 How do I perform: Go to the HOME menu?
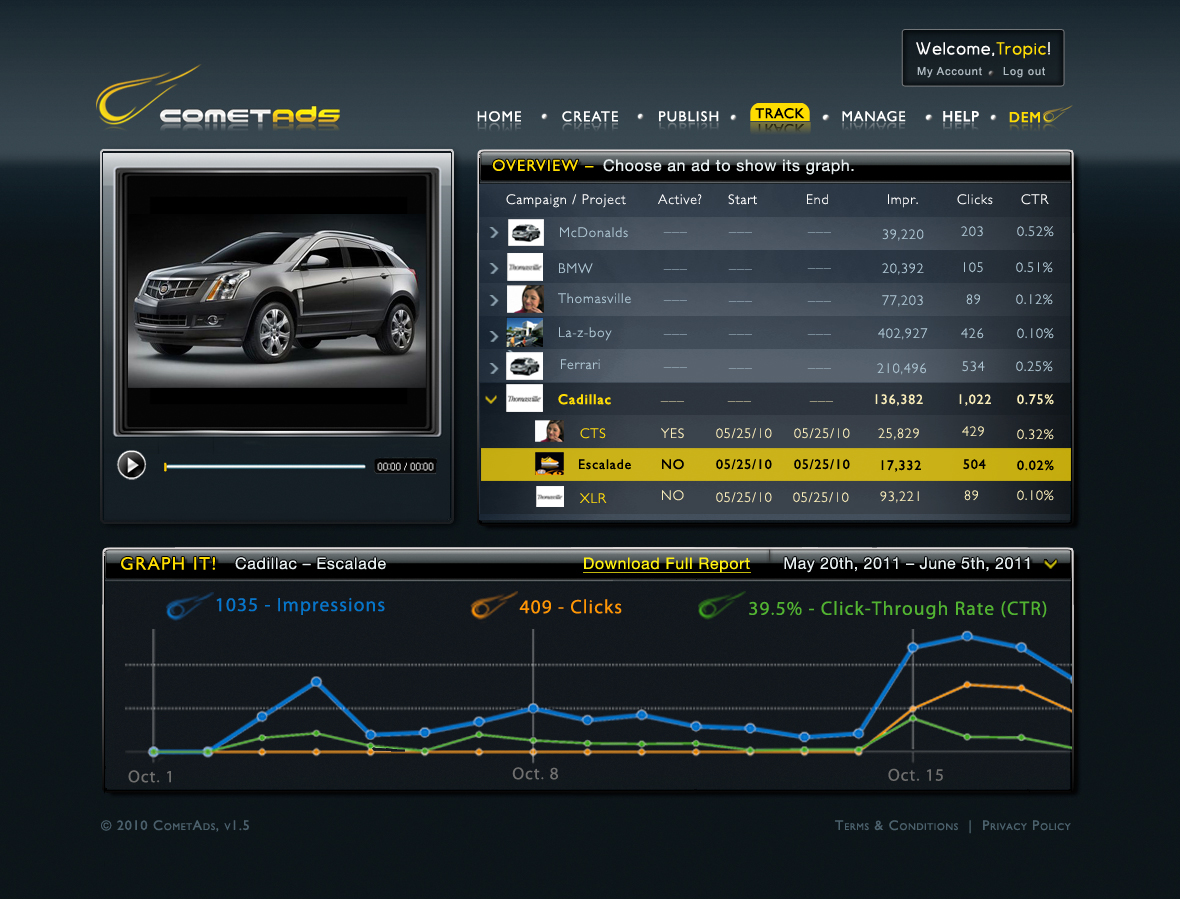pos(499,117)
